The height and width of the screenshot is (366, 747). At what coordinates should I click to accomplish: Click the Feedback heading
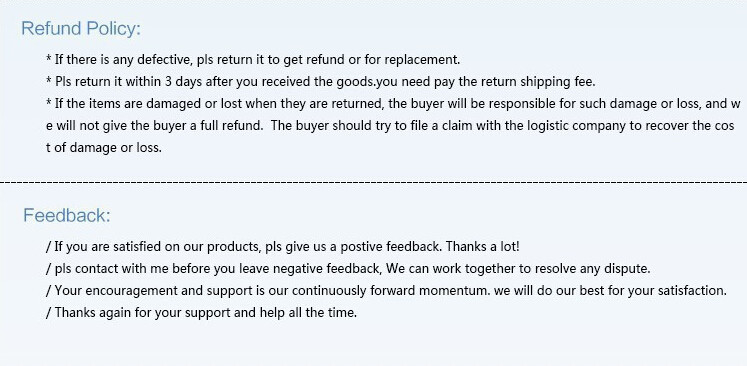(67, 215)
